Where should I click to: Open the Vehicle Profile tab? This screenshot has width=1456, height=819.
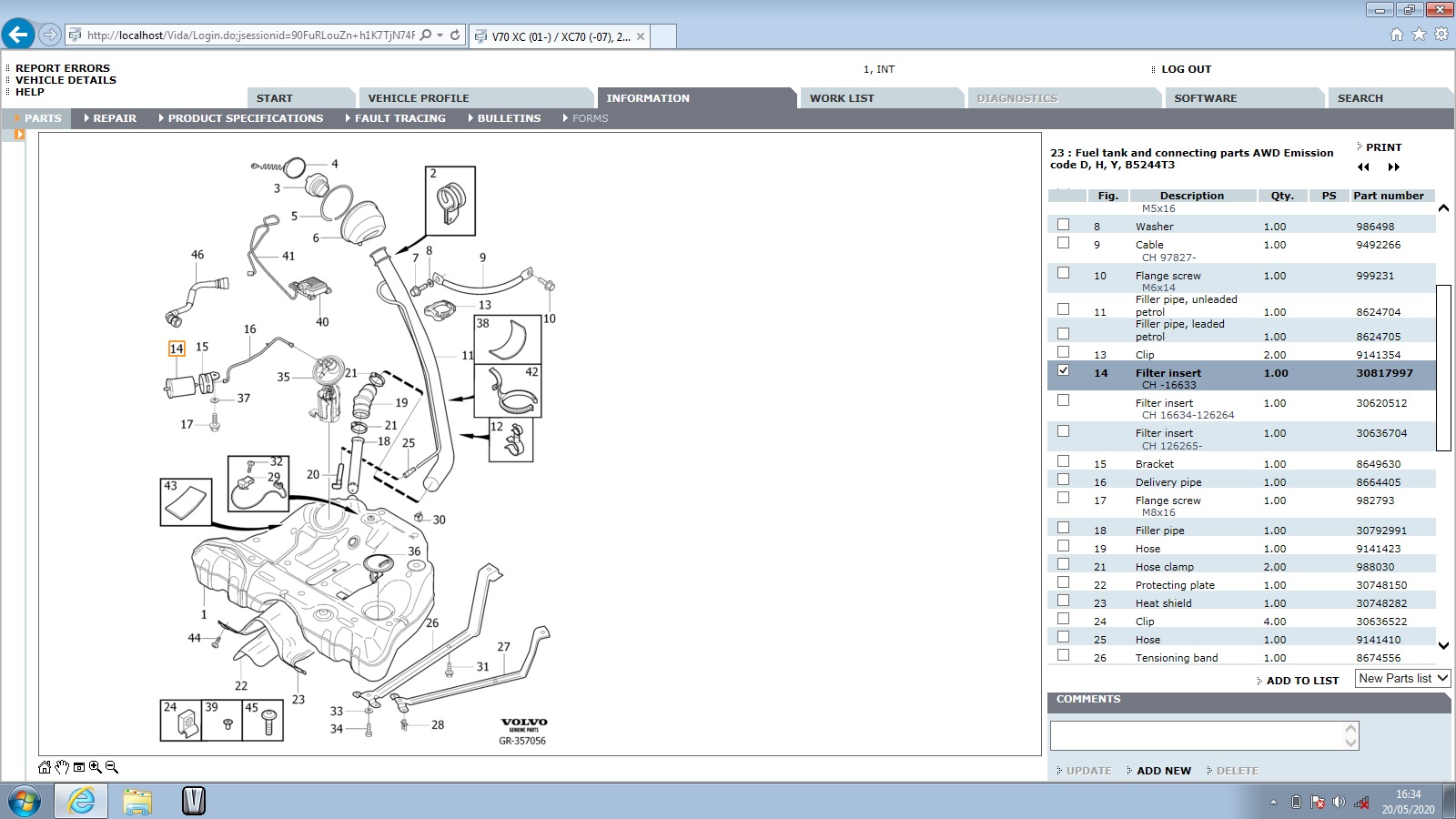click(x=419, y=98)
